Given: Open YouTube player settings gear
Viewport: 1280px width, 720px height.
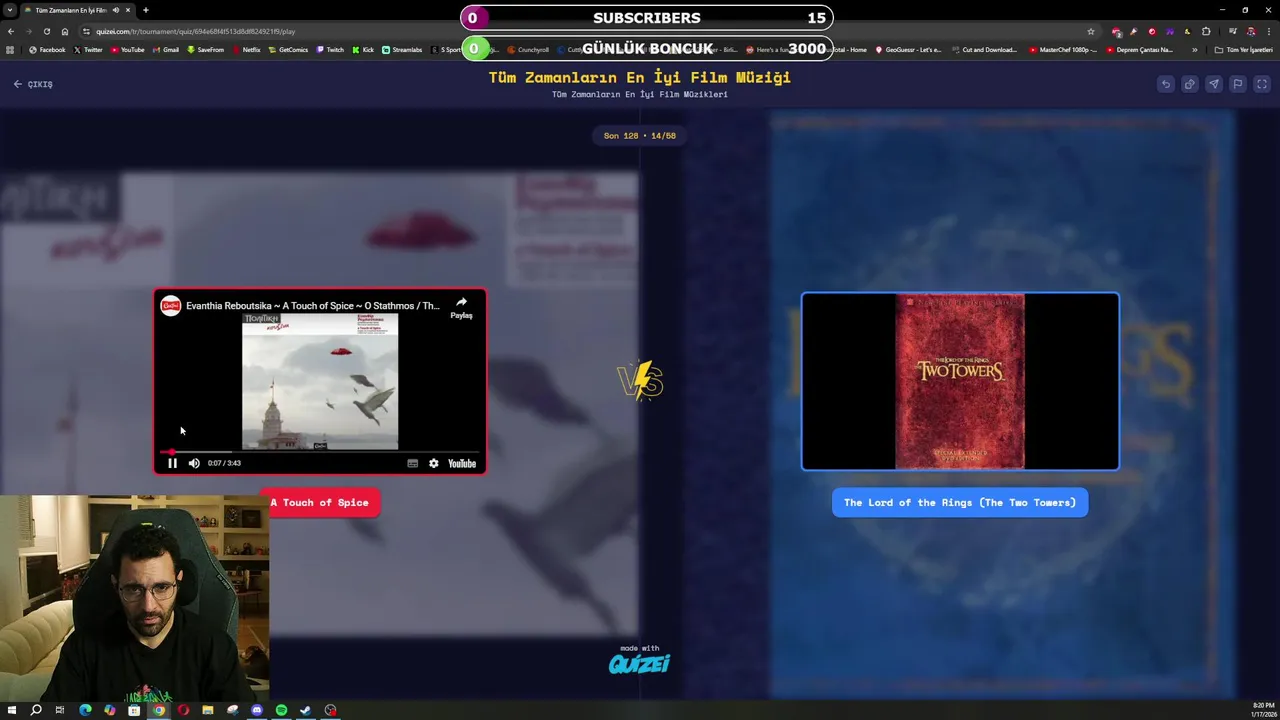Looking at the screenshot, I should [433, 463].
